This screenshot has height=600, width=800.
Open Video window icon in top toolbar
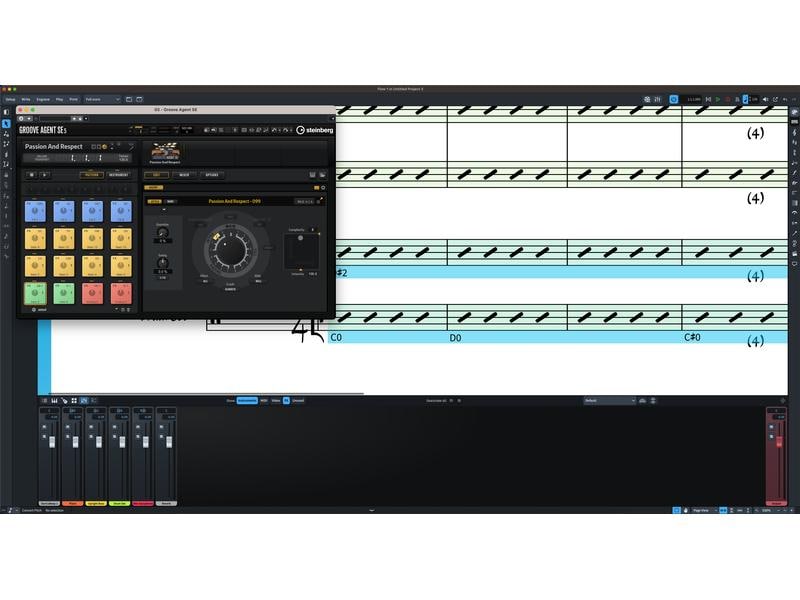click(647, 99)
